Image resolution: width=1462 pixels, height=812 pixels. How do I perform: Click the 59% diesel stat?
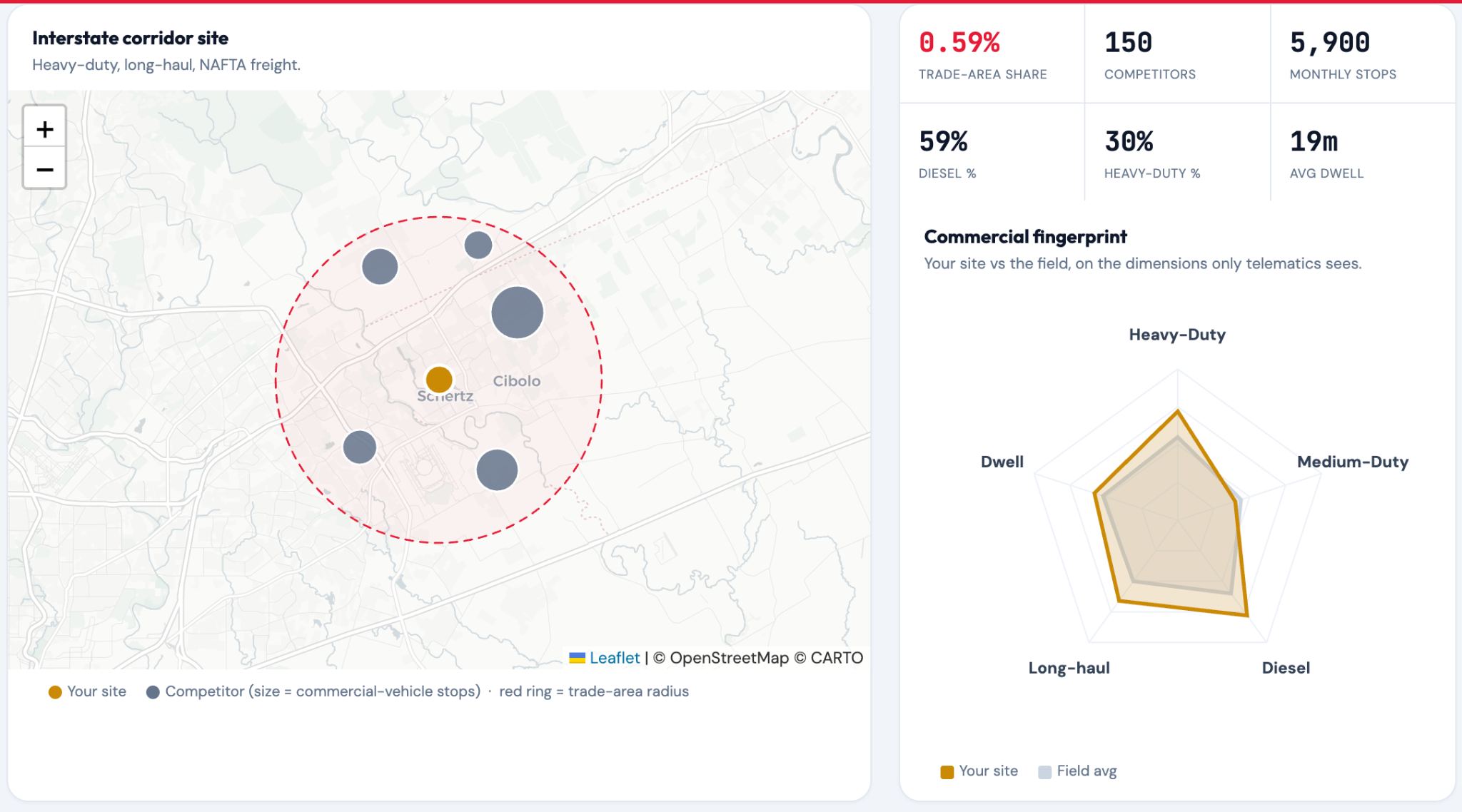click(x=943, y=141)
